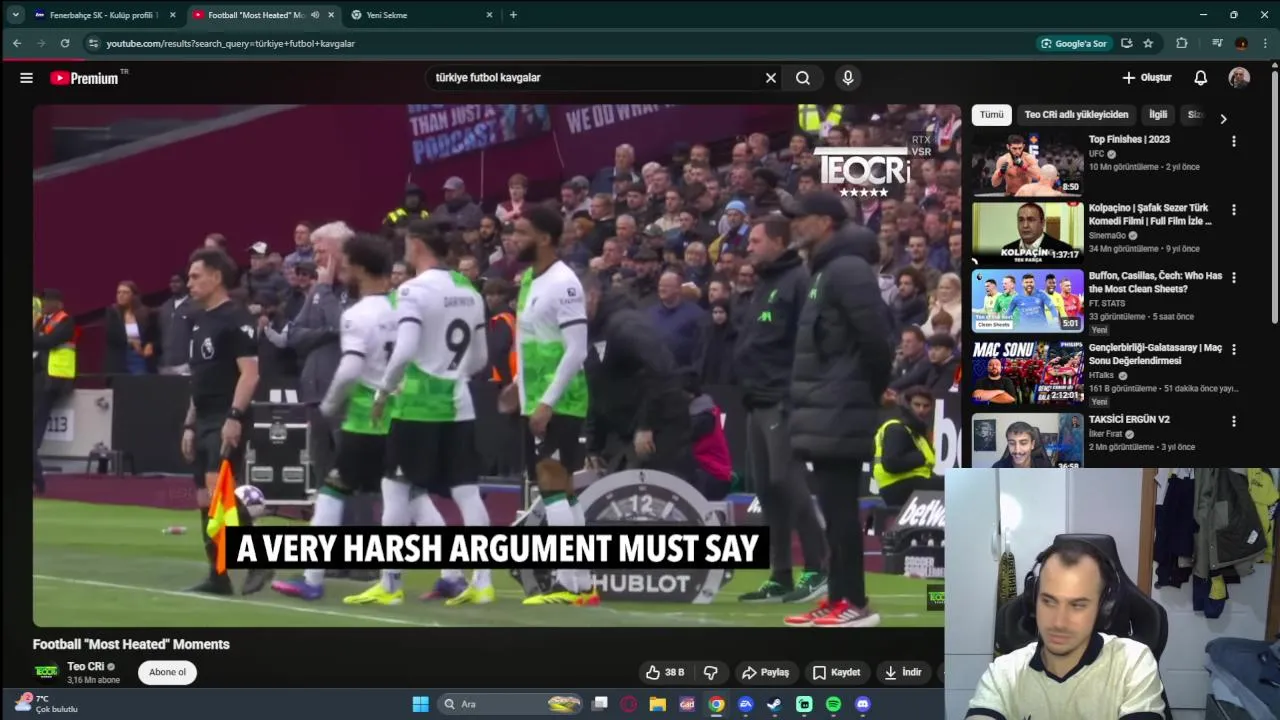This screenshot has width=1280, height=720.
Task: Click the browser address bar URL
Action: (231, 44)
